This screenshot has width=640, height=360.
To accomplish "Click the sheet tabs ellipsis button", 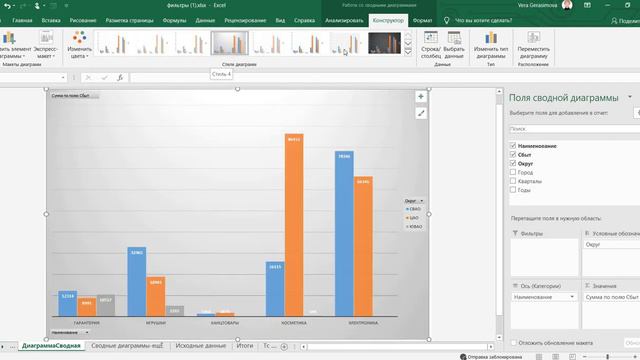I will point(13,347).
